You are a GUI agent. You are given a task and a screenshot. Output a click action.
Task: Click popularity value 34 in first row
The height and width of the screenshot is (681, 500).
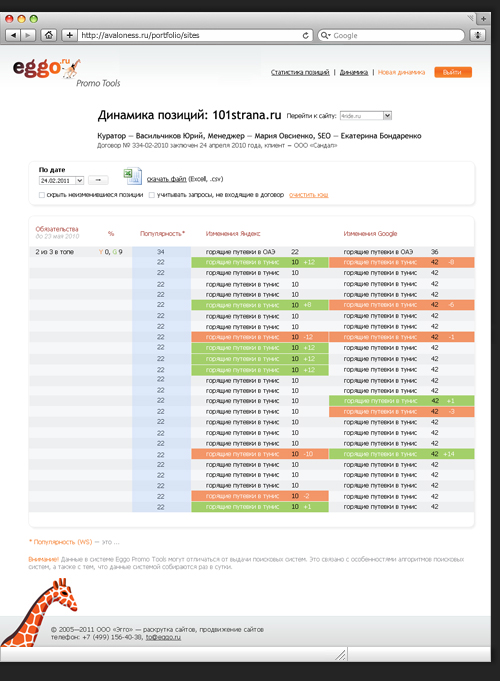161,252
